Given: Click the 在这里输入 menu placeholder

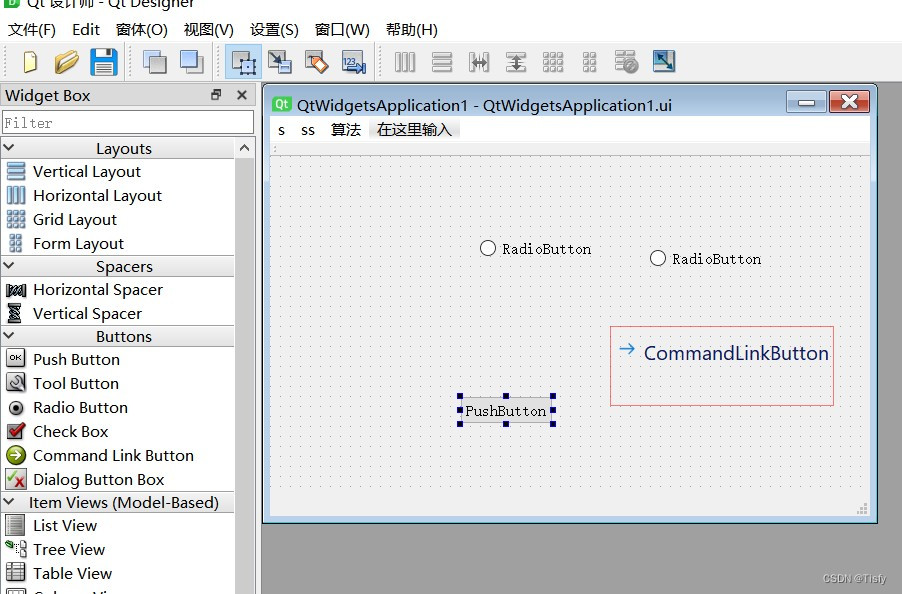Looking at the screenshot, I should (x=414, y=130).
